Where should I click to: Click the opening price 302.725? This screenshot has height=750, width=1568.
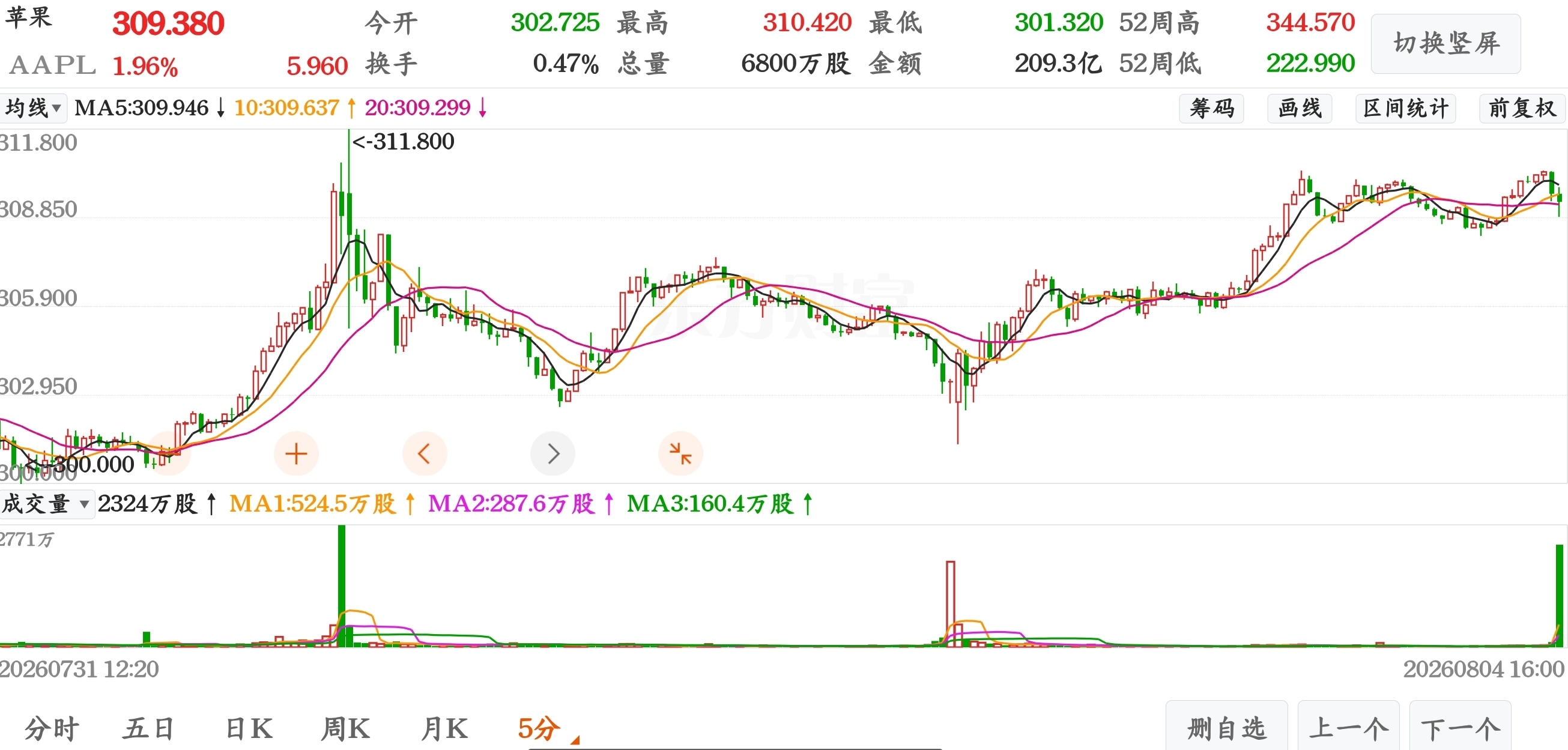pyautogui.click(x=555, y=23)
